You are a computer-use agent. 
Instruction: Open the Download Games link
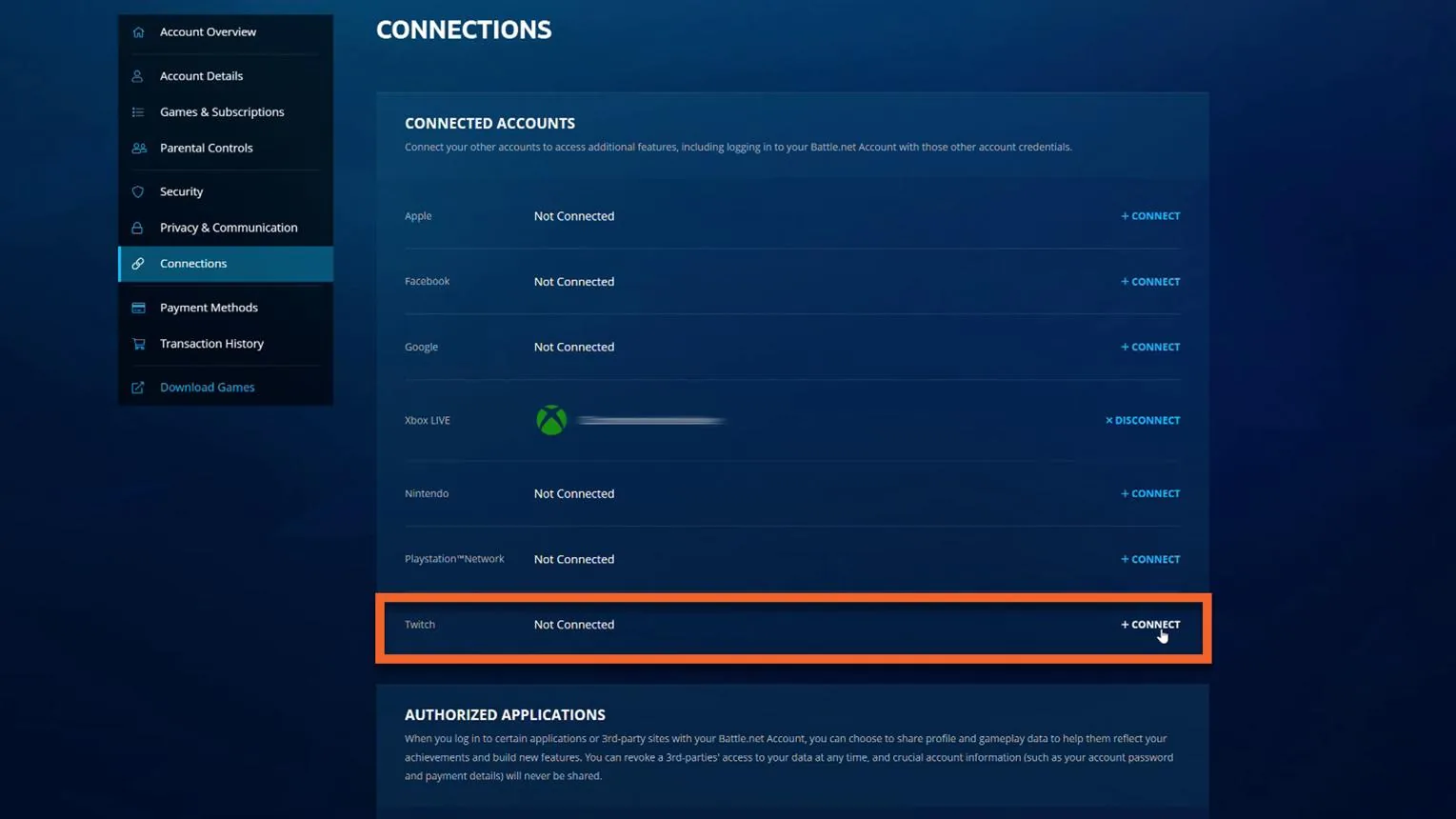[x=207, y=388]
